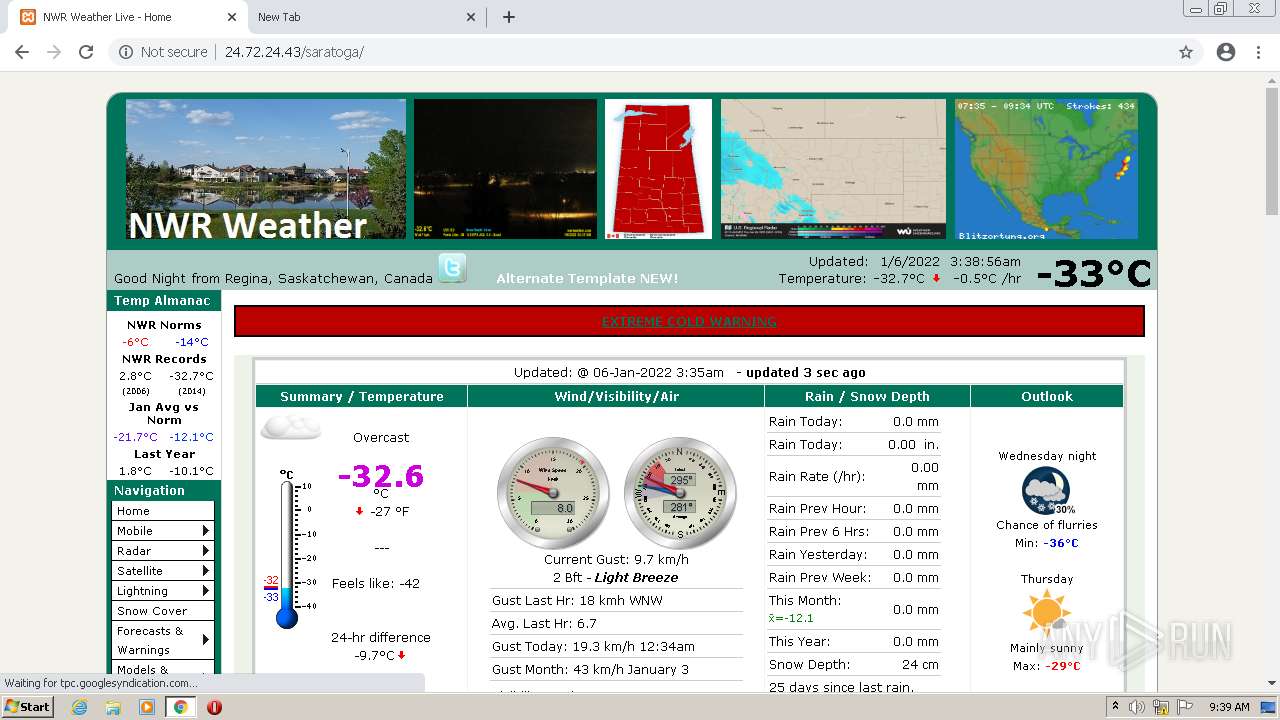Image resolution: width=1280 pixels, height=720 pixels.
Task: Click Gust Month 43 km/h row
Action: (617, 668)
